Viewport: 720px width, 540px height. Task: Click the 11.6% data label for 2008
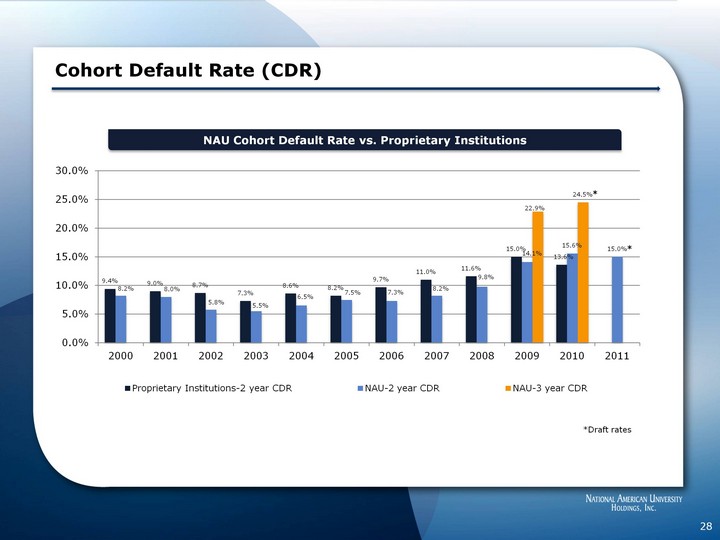coord(471,268)
